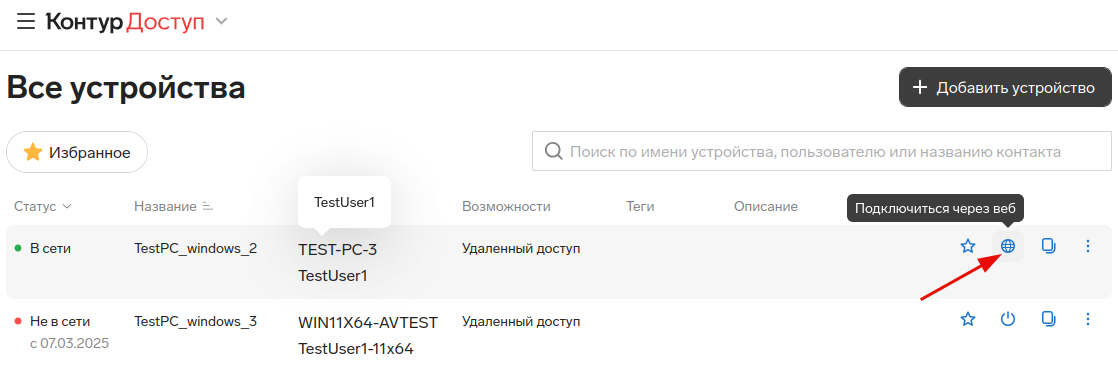Viewport: 1118px width, 366px height.
Task: Select the Возможности column header
Action: pos(506,207)
